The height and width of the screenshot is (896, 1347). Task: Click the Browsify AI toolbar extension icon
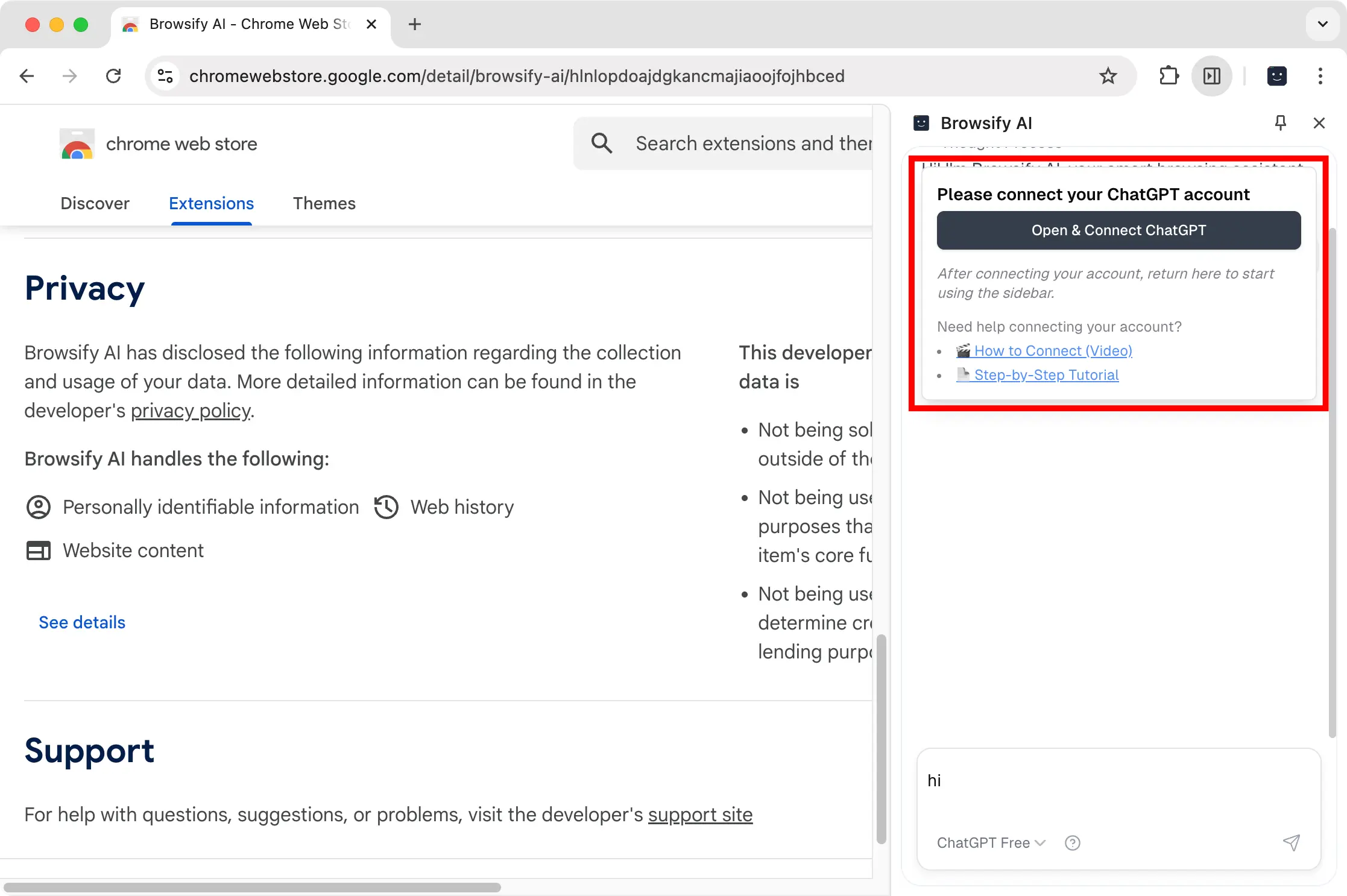click(1276, 76)
